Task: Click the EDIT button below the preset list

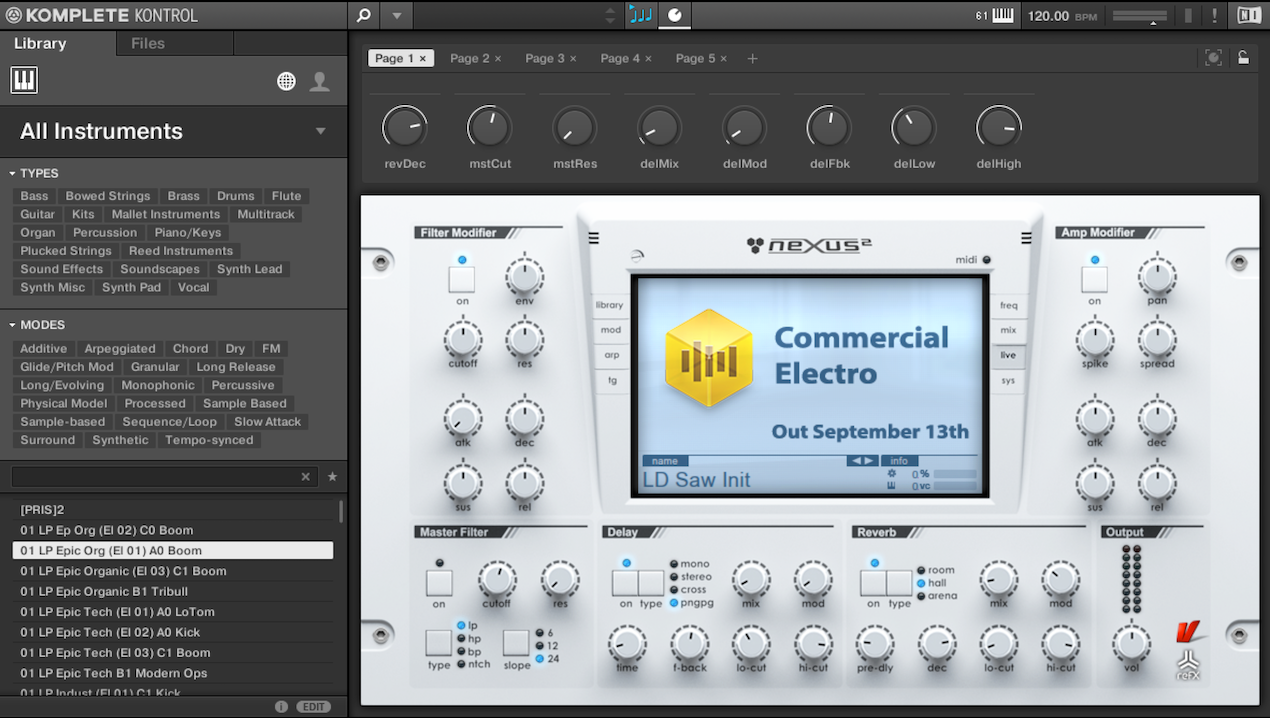Action: (x=313, y=707)
